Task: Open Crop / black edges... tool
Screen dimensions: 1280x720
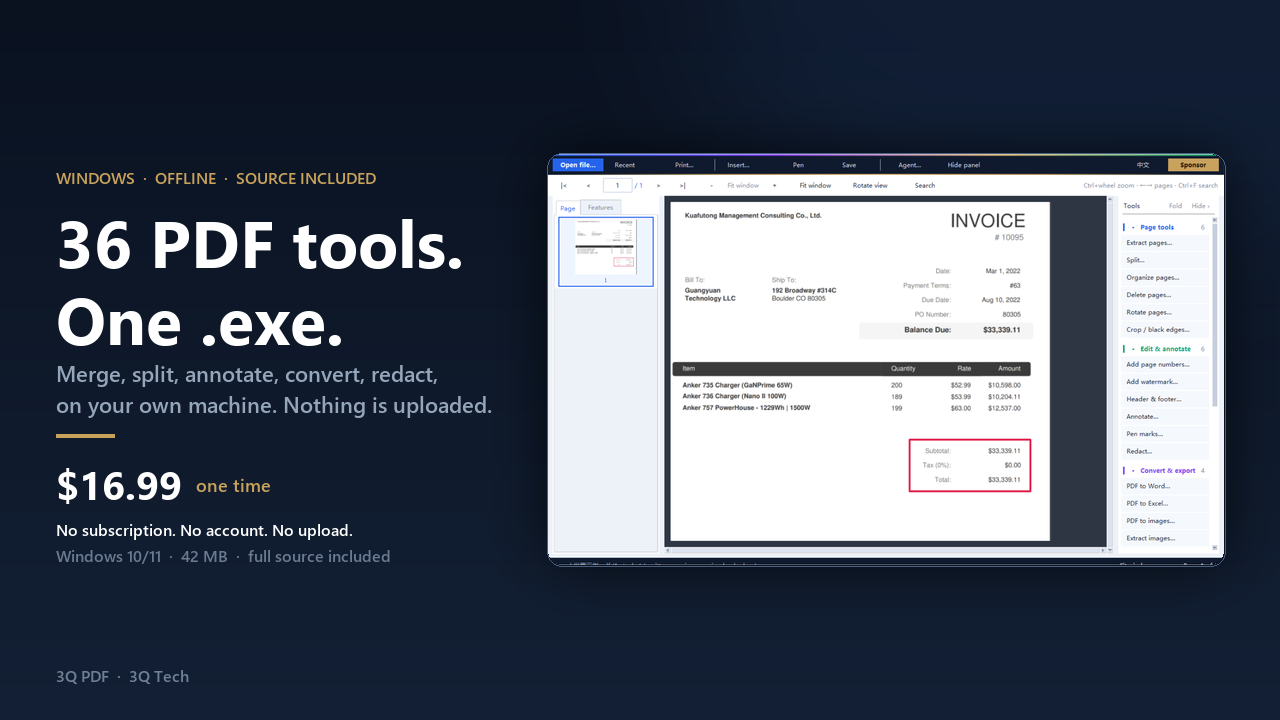Action: [x=1165, y=329]
